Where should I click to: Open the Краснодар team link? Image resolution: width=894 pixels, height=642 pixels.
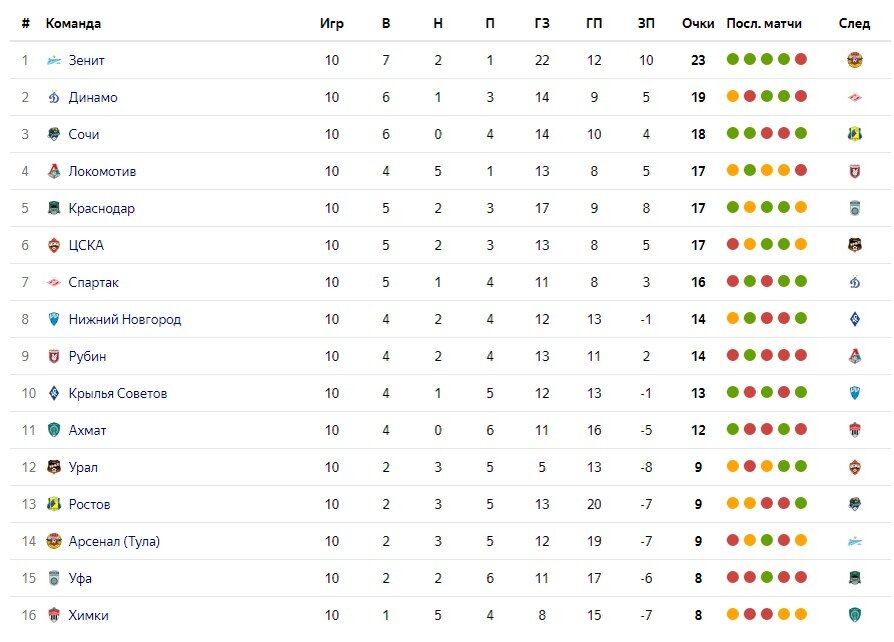[101, 208]
